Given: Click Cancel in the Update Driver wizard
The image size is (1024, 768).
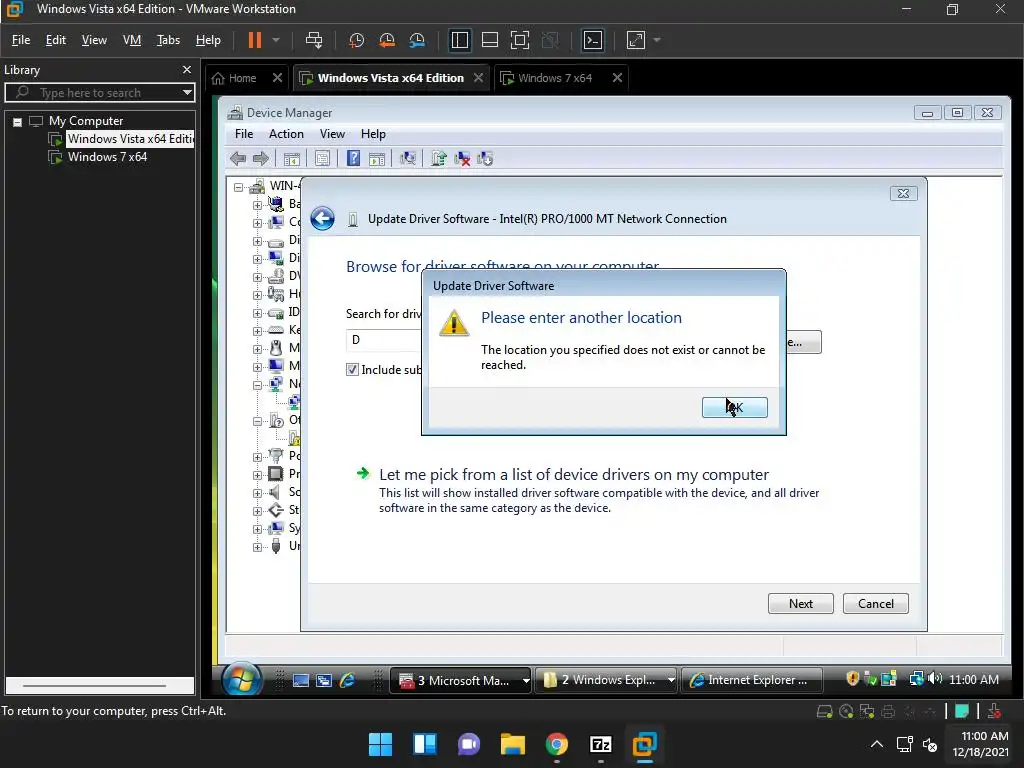Looking at the screenshot, I should click(876, 604).
